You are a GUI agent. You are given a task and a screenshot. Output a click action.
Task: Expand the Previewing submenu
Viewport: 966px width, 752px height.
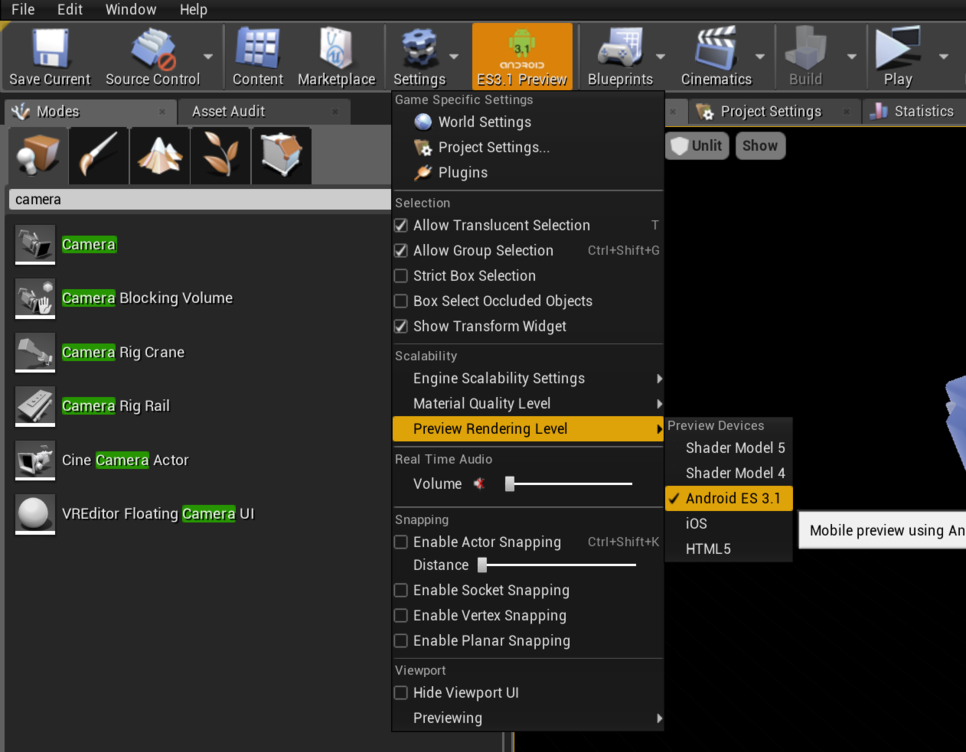(528, 718)
